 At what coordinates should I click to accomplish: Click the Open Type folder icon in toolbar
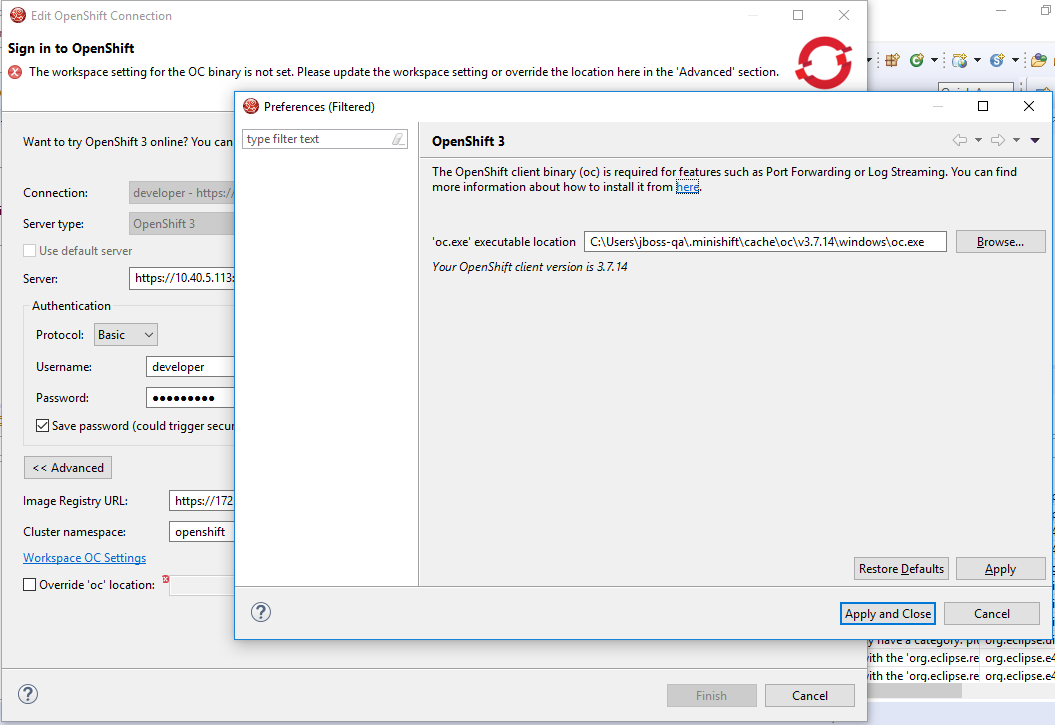pos(1039,61)
